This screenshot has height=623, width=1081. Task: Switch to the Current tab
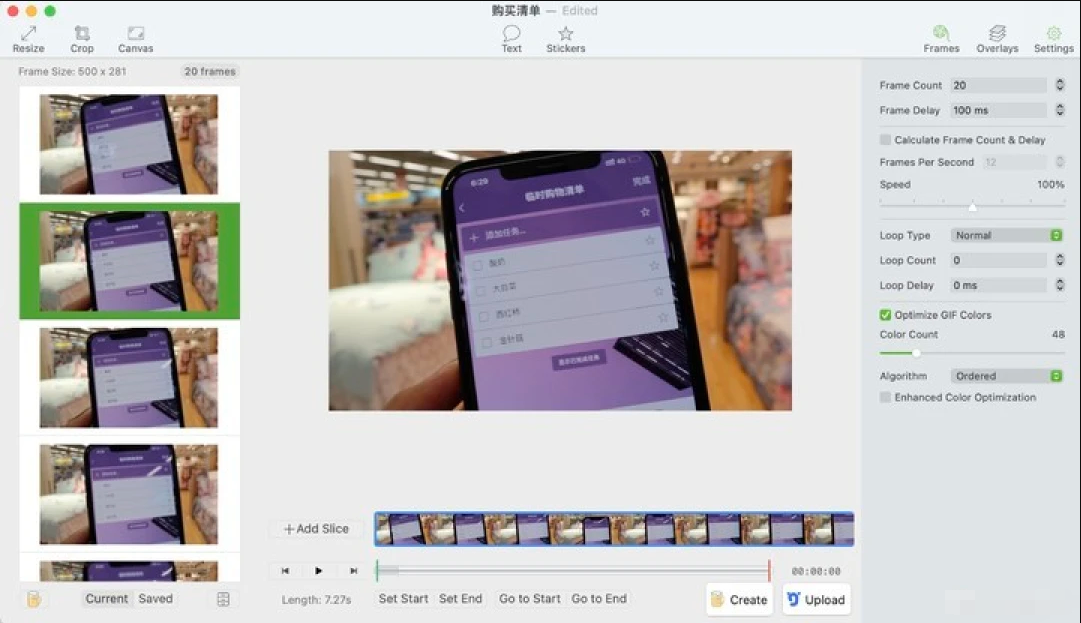coord(106,599)
